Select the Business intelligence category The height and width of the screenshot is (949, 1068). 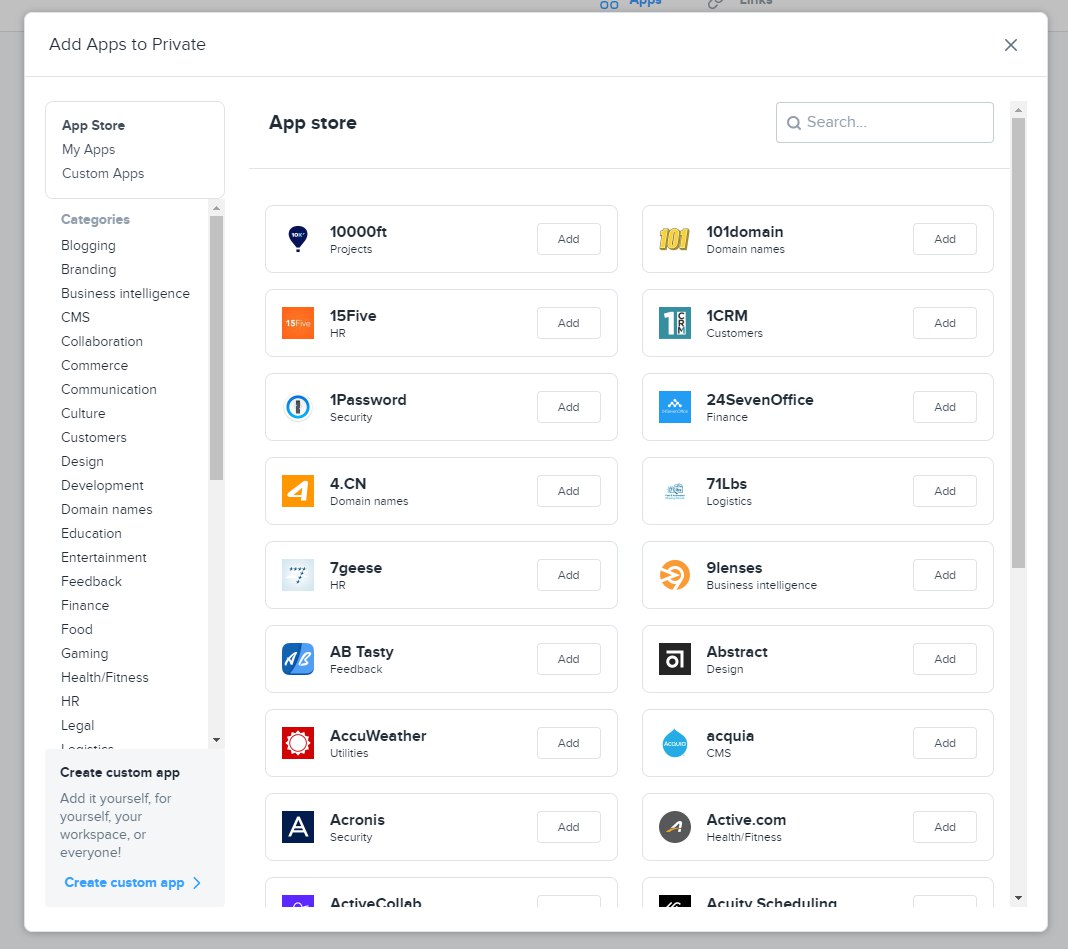click(x=125, y=293)
